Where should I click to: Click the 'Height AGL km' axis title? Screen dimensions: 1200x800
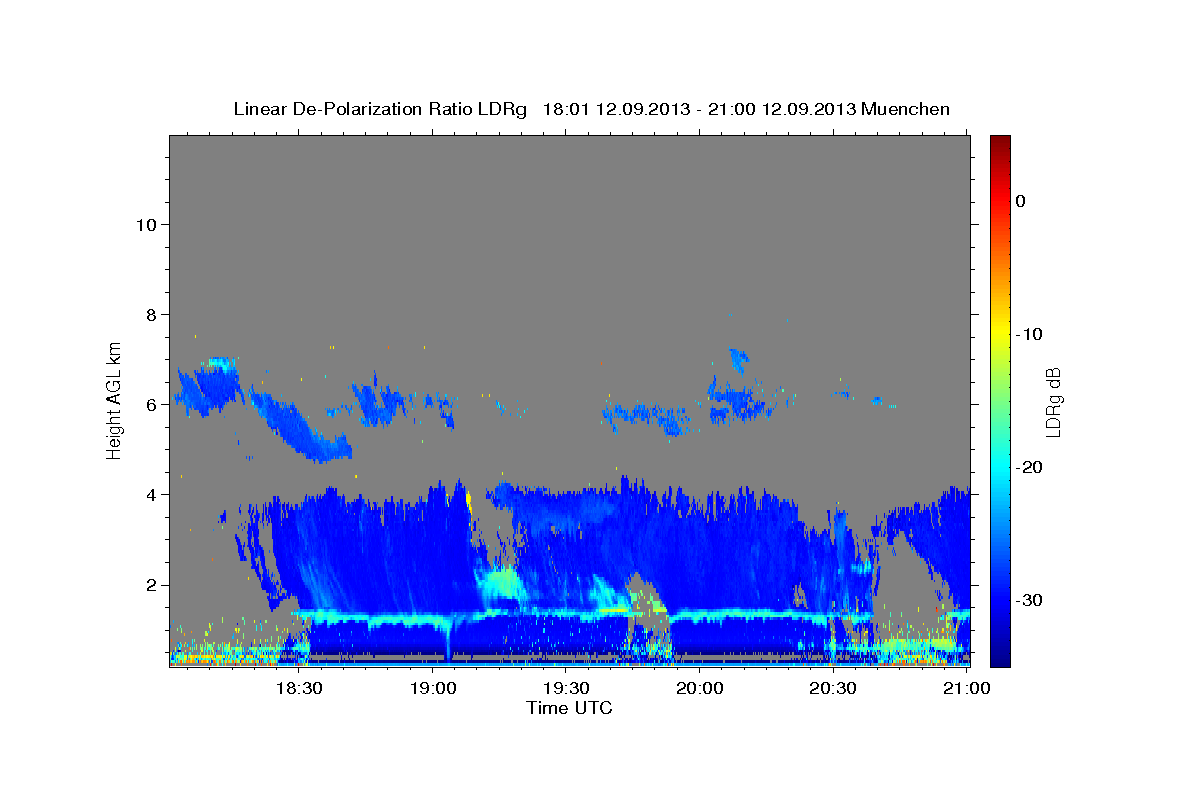click(115, 399)
